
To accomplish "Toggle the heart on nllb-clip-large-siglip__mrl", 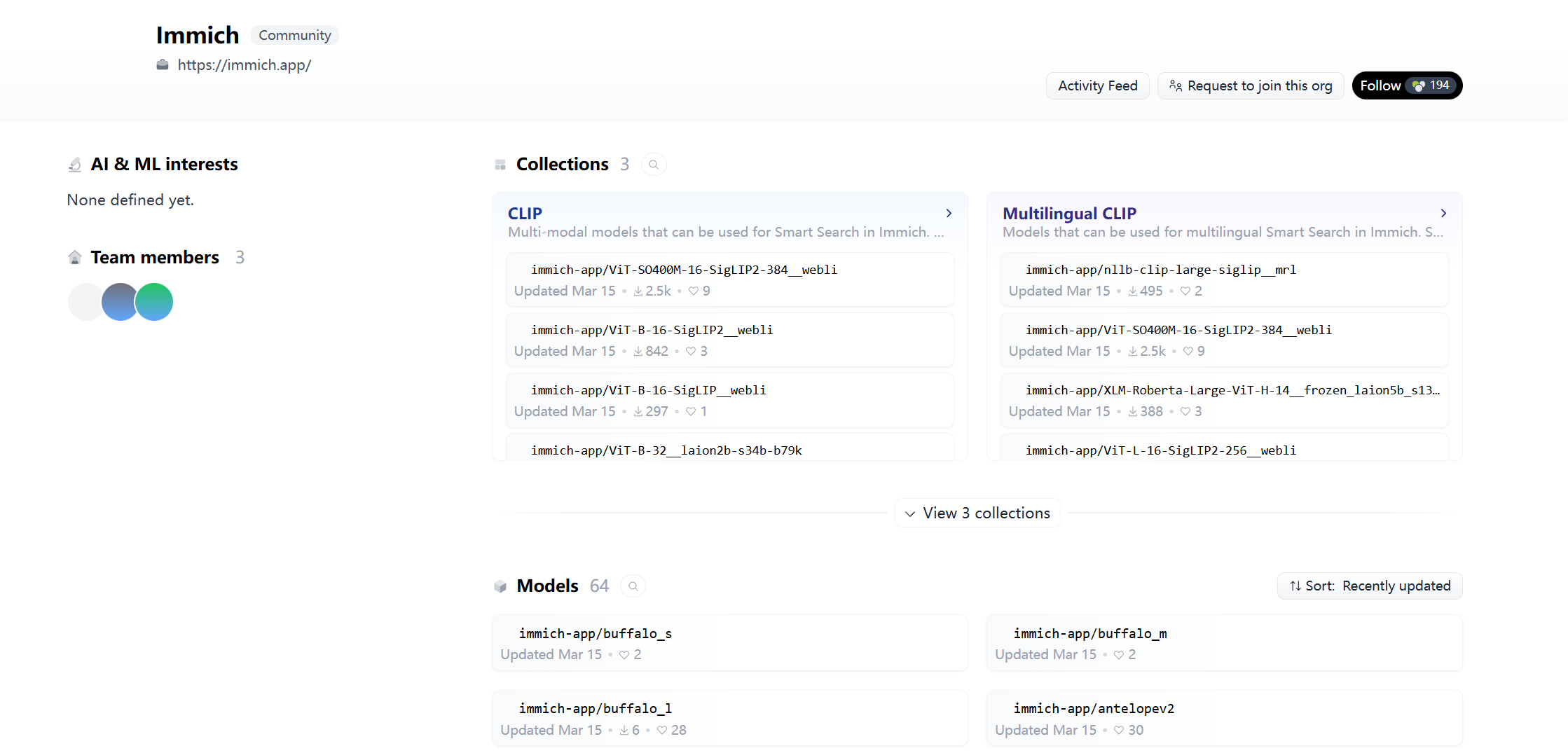I will [x=1185, y=291].
